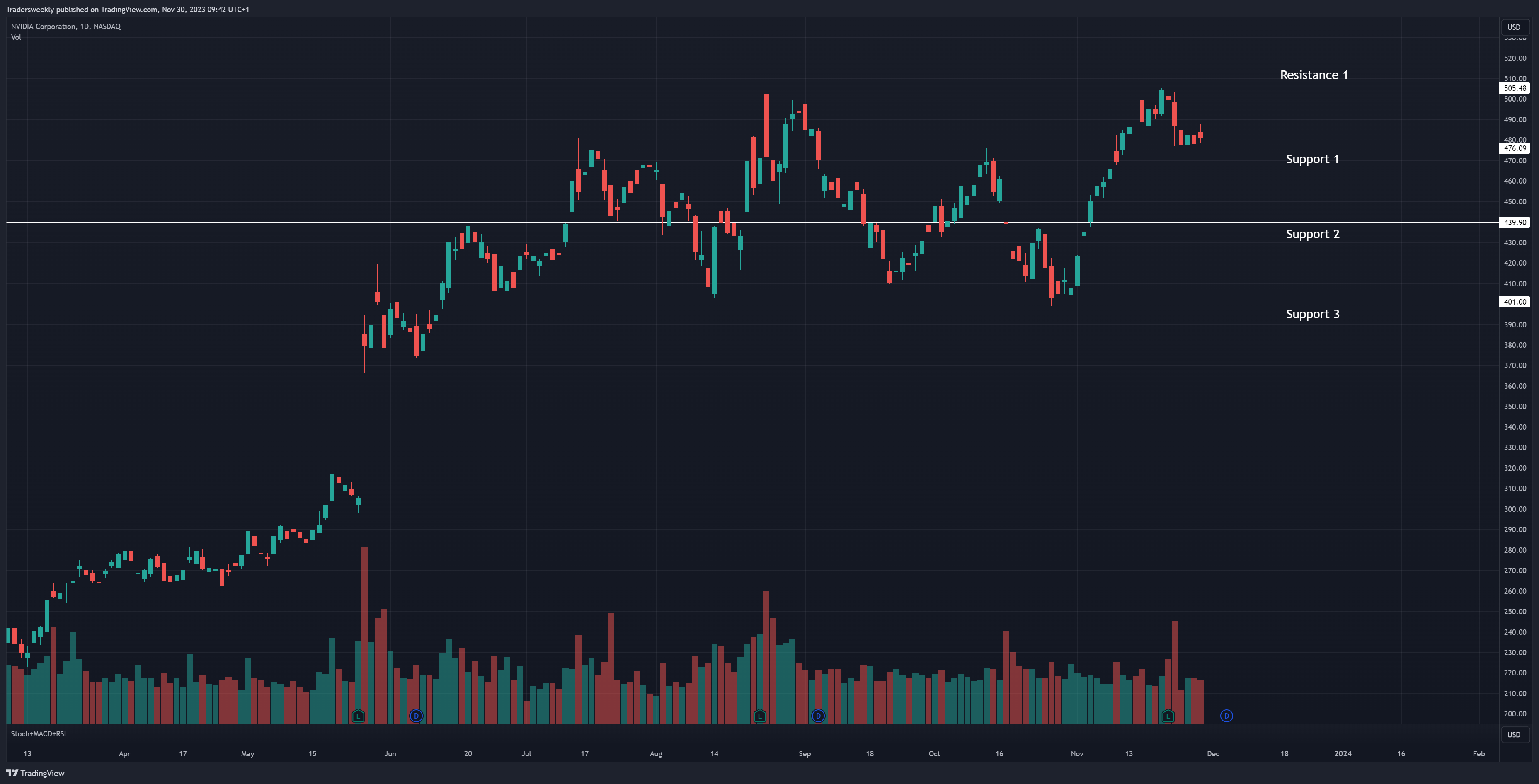Screen dimensions: 1539x784
Task: Click the Vol indicator label
Action: point(16,37)
